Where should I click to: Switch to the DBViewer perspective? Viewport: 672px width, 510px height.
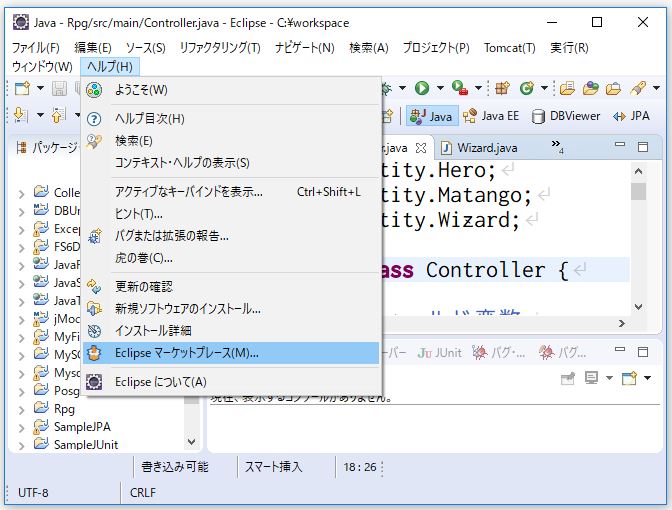(566, 116)
